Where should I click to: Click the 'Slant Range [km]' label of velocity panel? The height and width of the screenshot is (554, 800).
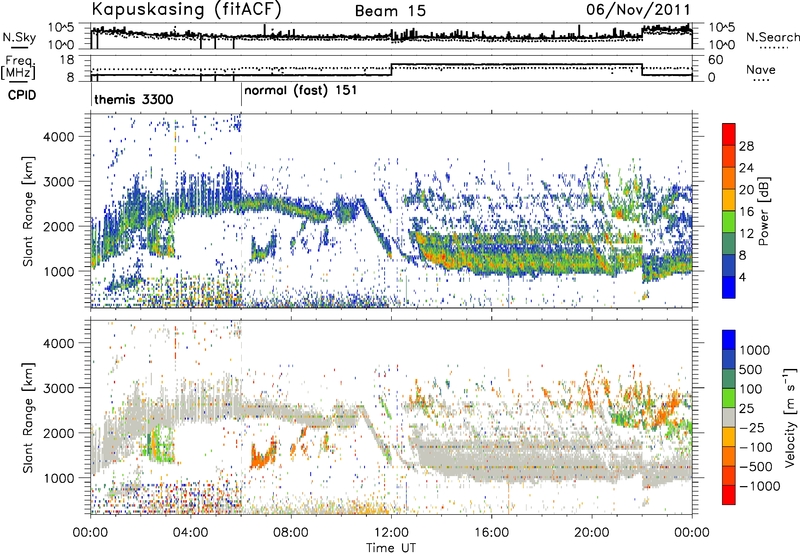(x=29, y=417)
